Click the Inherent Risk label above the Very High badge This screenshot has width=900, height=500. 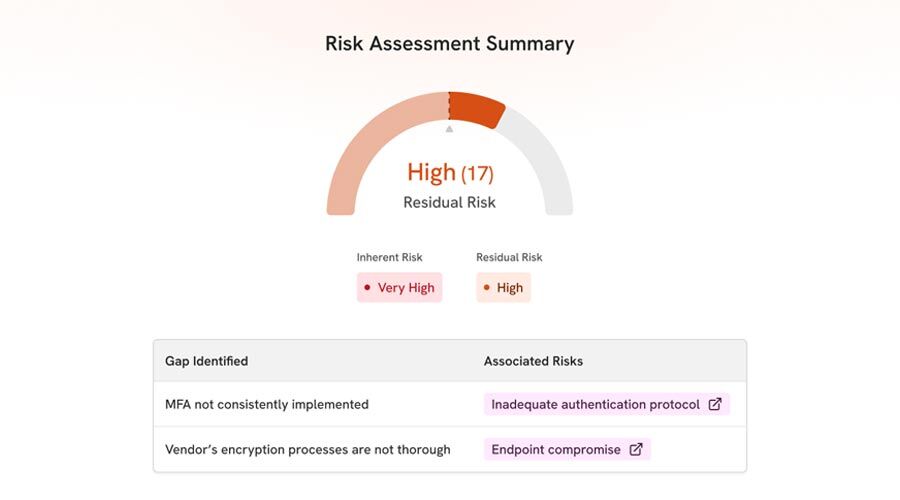390,258
